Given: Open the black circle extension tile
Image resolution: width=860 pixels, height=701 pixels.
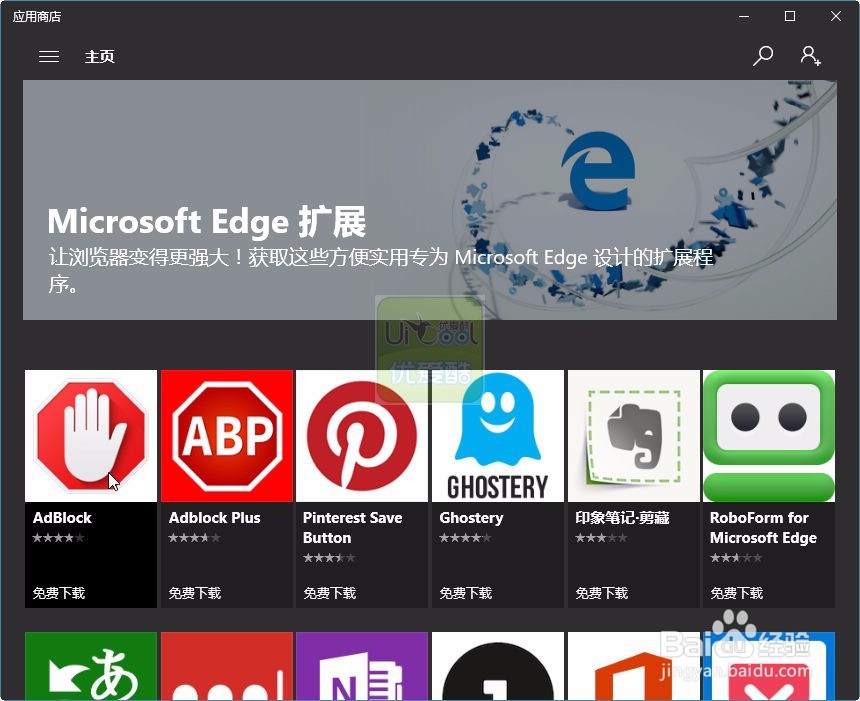Looking at the screenshot, I should click(x=498, y=666).
